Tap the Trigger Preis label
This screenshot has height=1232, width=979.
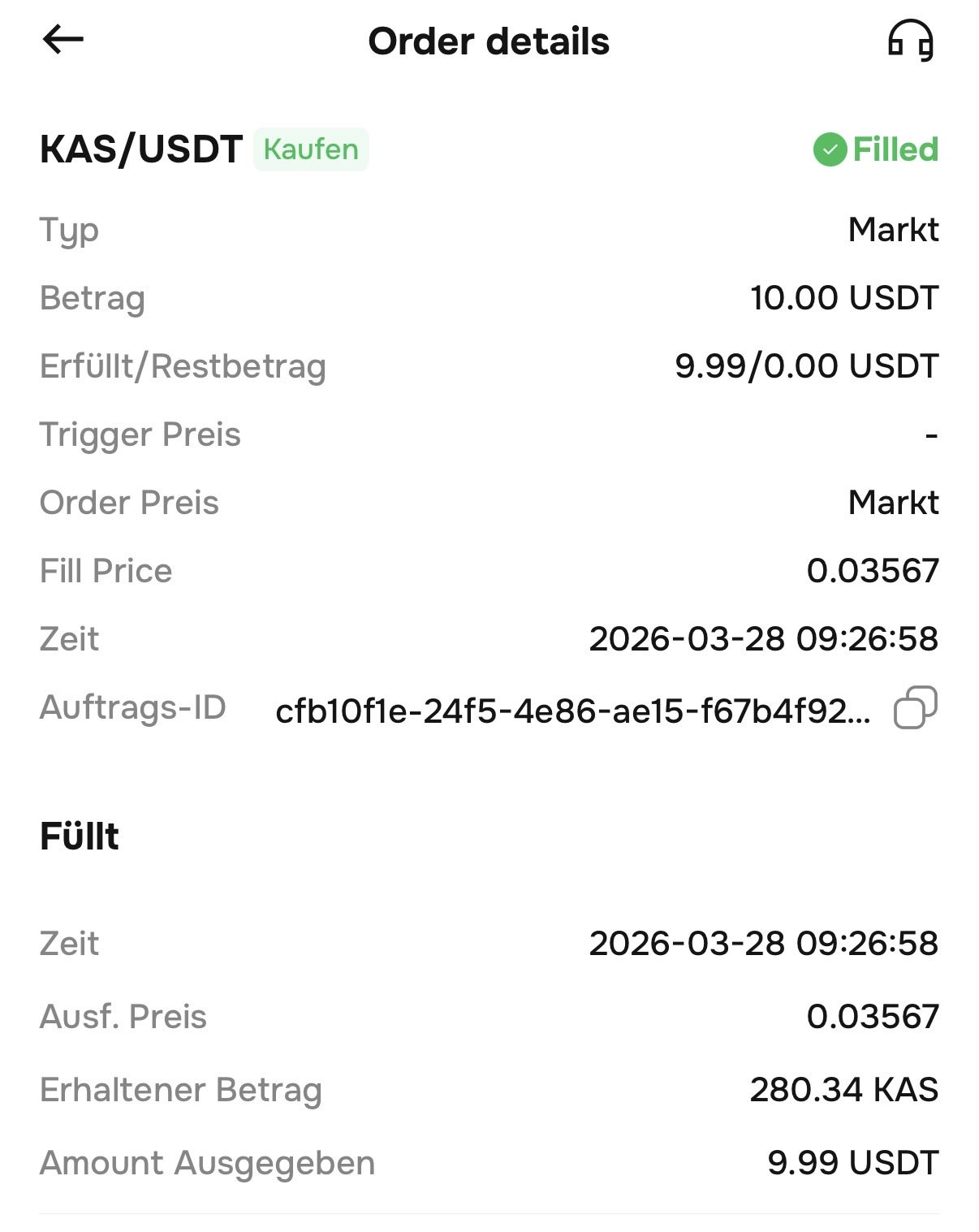tap(140, 434)
